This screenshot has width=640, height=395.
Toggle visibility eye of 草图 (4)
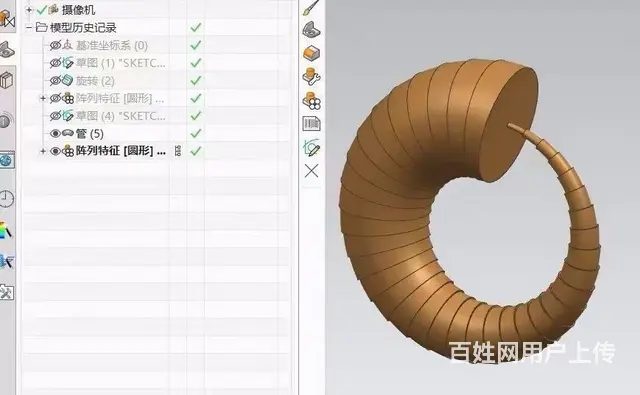pyautogui.click(x=56, y=116)
